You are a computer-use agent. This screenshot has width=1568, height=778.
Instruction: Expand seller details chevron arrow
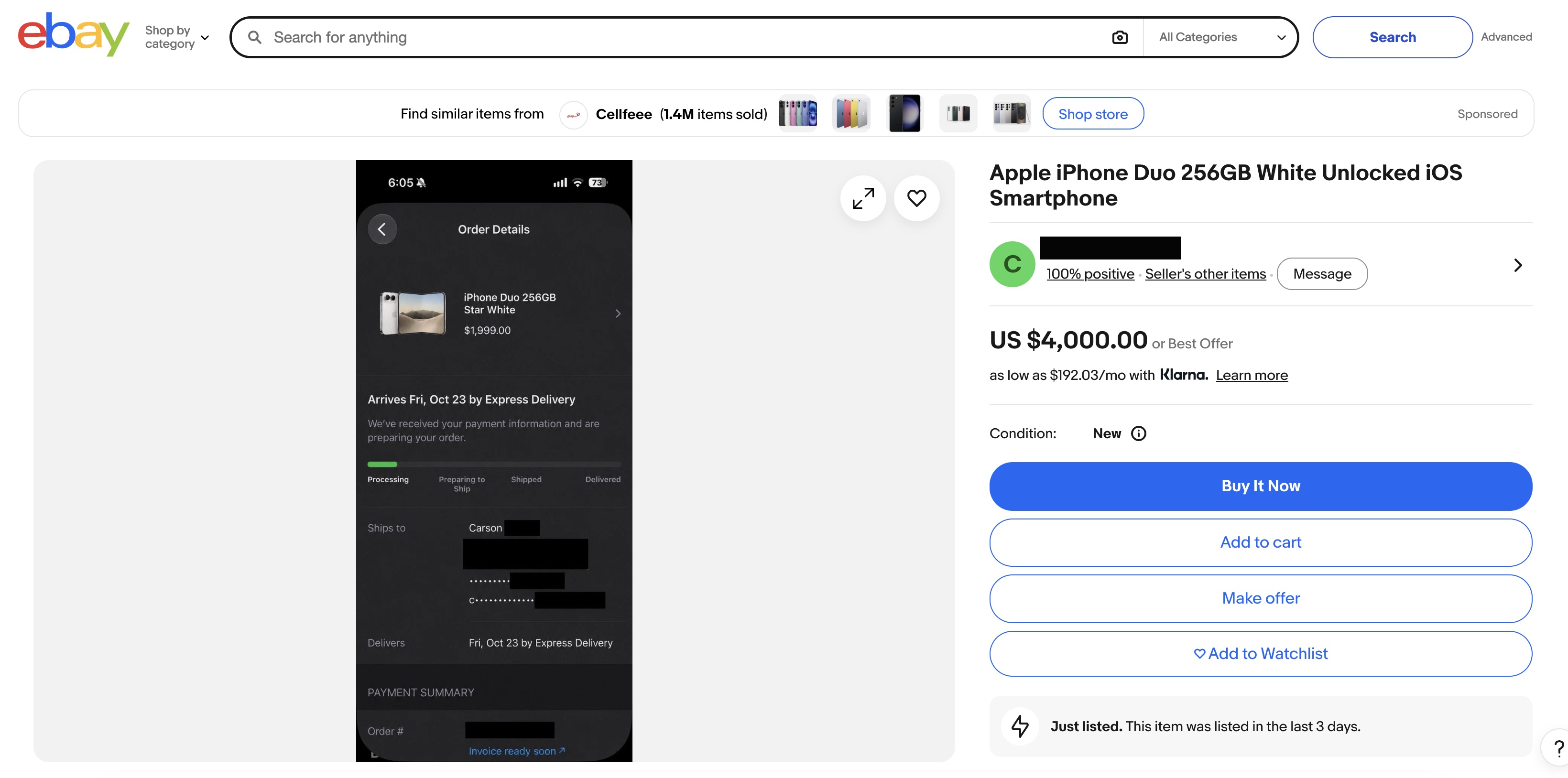point(1517,265)
